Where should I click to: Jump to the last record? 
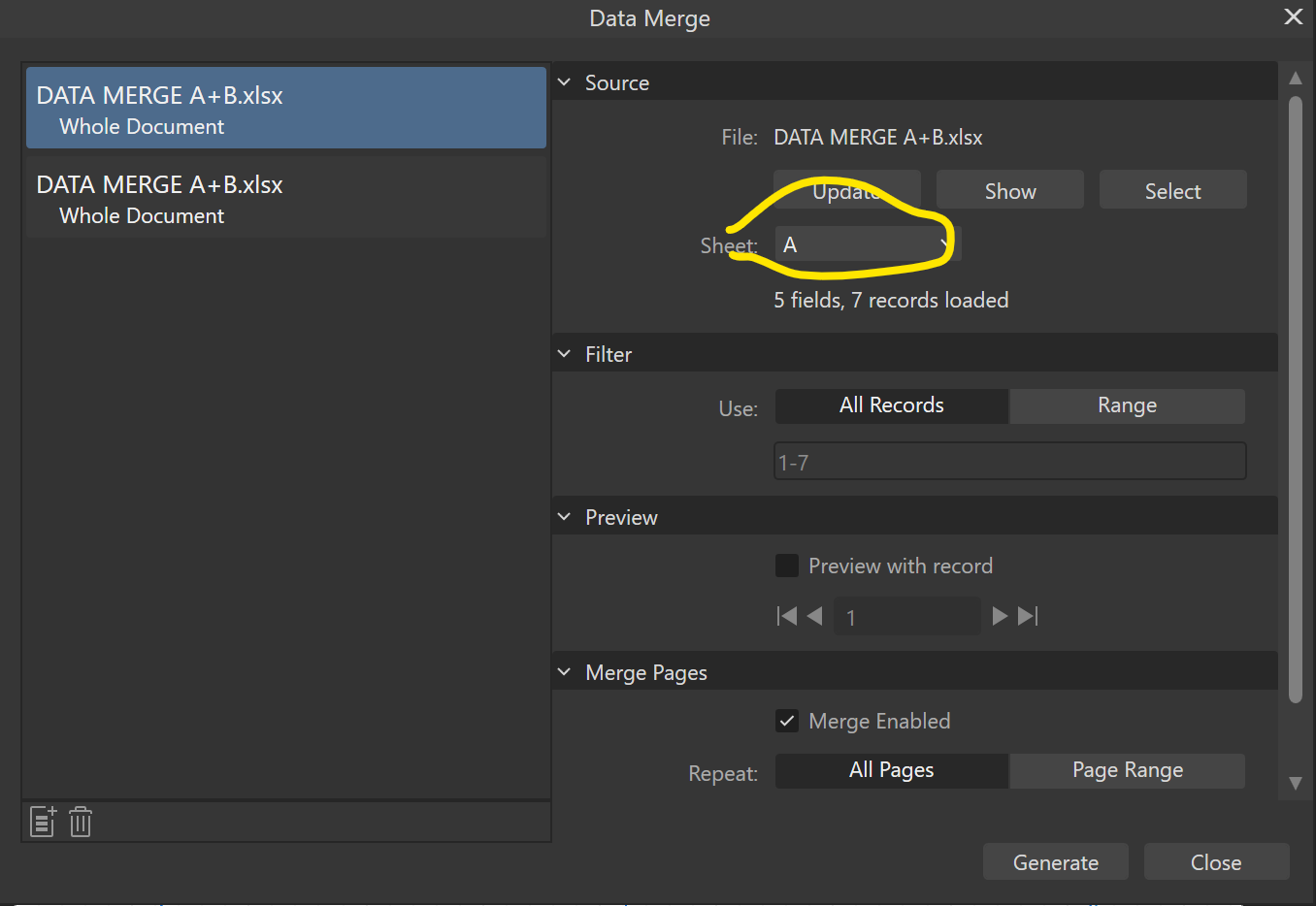pyautogui.click(x=1028, y=615)
